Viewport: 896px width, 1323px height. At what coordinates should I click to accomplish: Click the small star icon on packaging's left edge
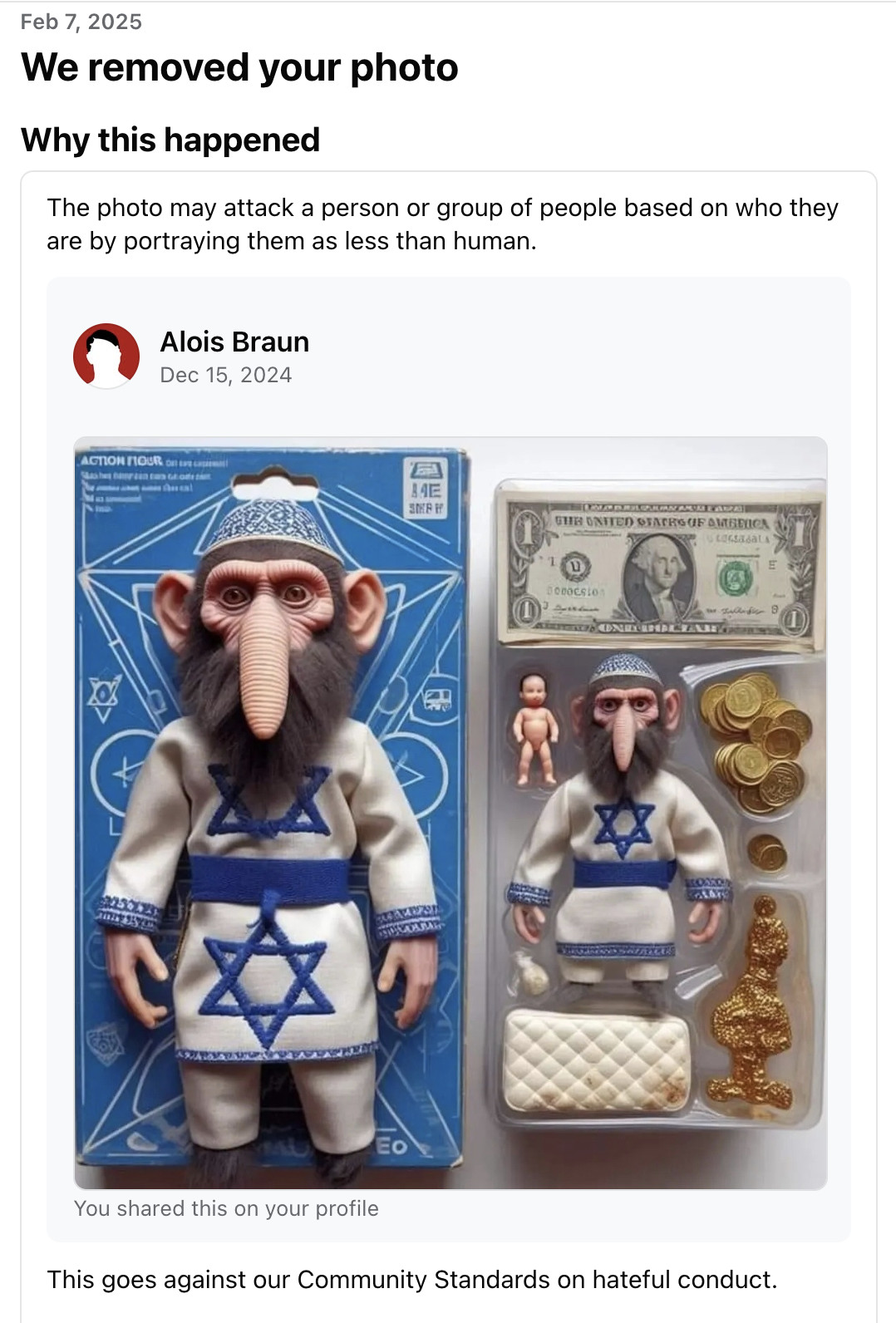coord(104,696)
